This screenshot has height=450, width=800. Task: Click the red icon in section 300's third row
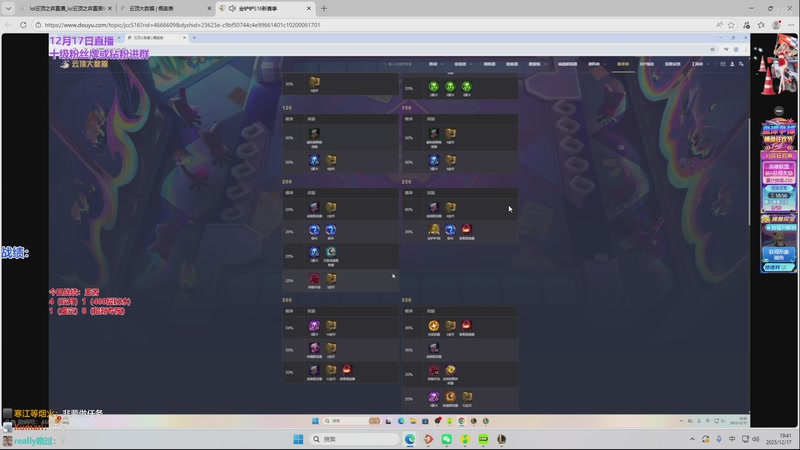(x=347, y=369)
